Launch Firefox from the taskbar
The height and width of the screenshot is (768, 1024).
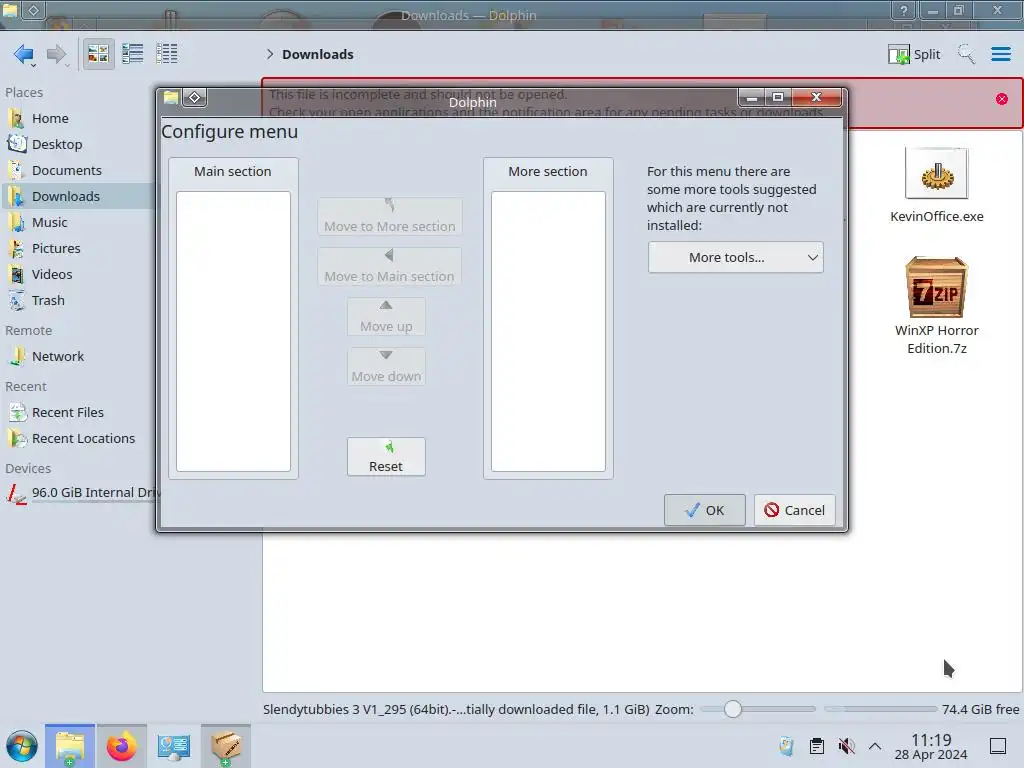pos(121,746)
